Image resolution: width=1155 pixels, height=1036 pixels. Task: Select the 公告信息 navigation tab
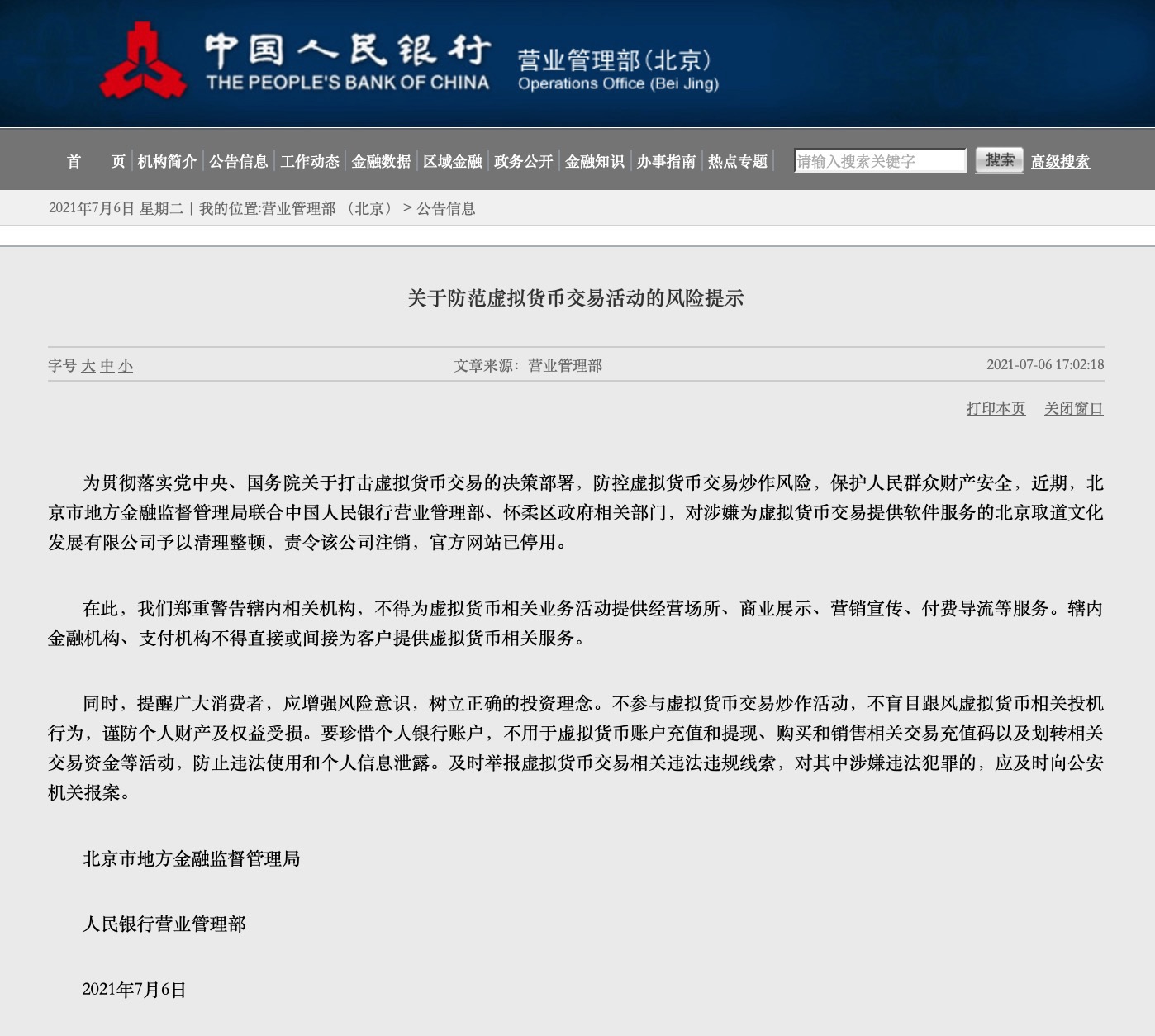click(239, 161)
